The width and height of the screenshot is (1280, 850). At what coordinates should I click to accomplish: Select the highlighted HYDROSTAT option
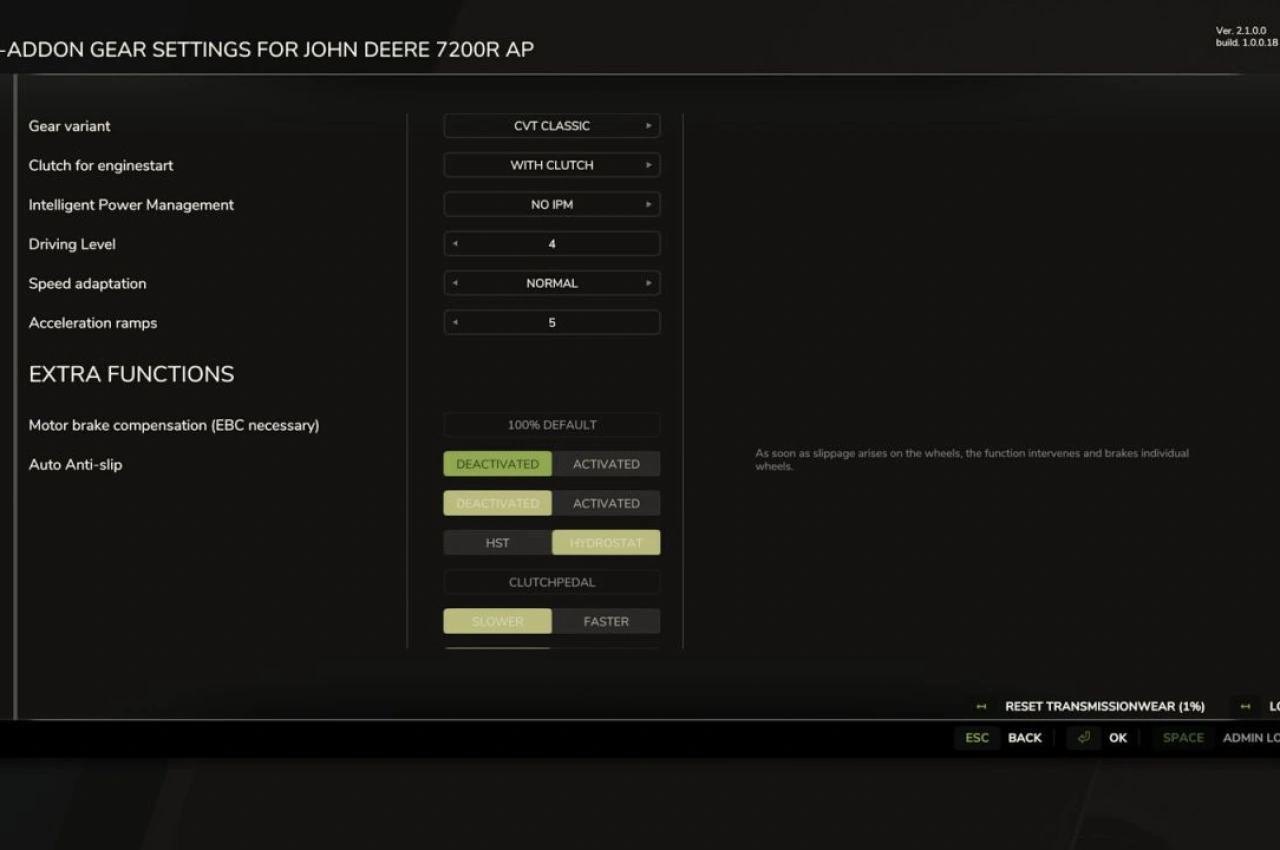point(606,542)
